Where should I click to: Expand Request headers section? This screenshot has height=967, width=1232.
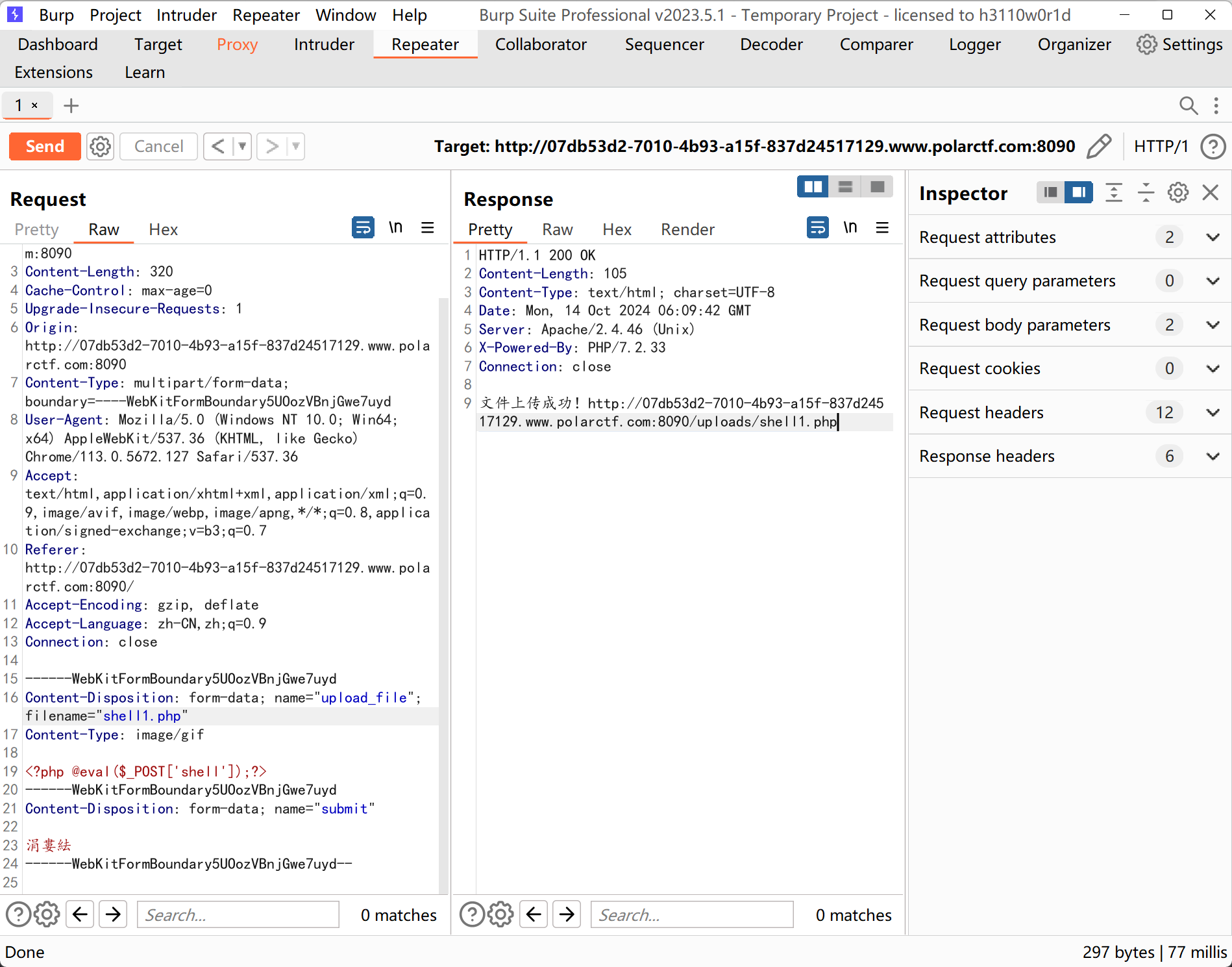1070,412
